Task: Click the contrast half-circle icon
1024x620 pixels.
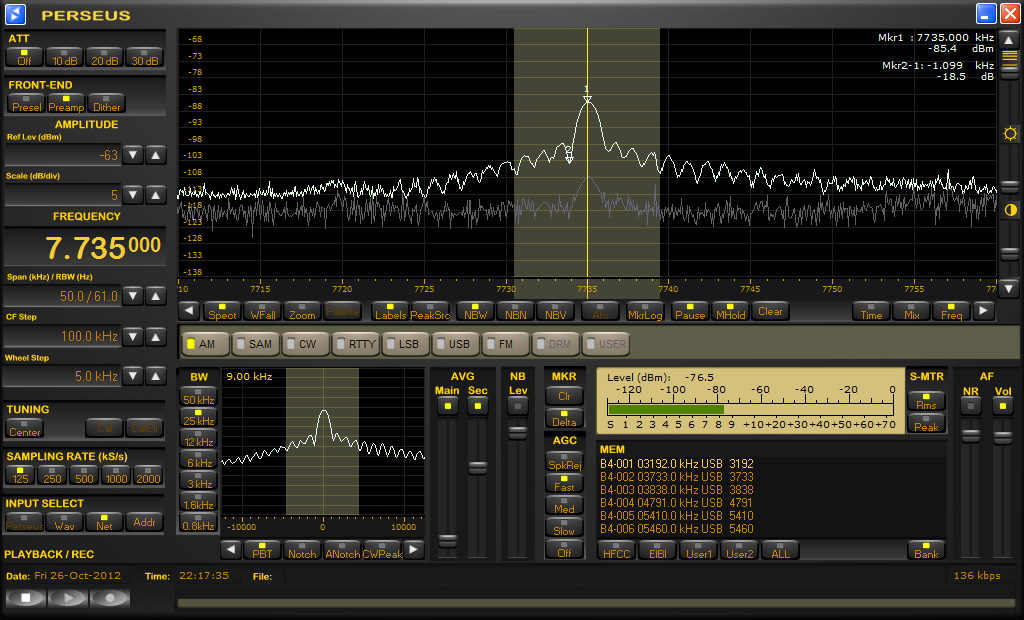Action: (x=1010, y=210)
